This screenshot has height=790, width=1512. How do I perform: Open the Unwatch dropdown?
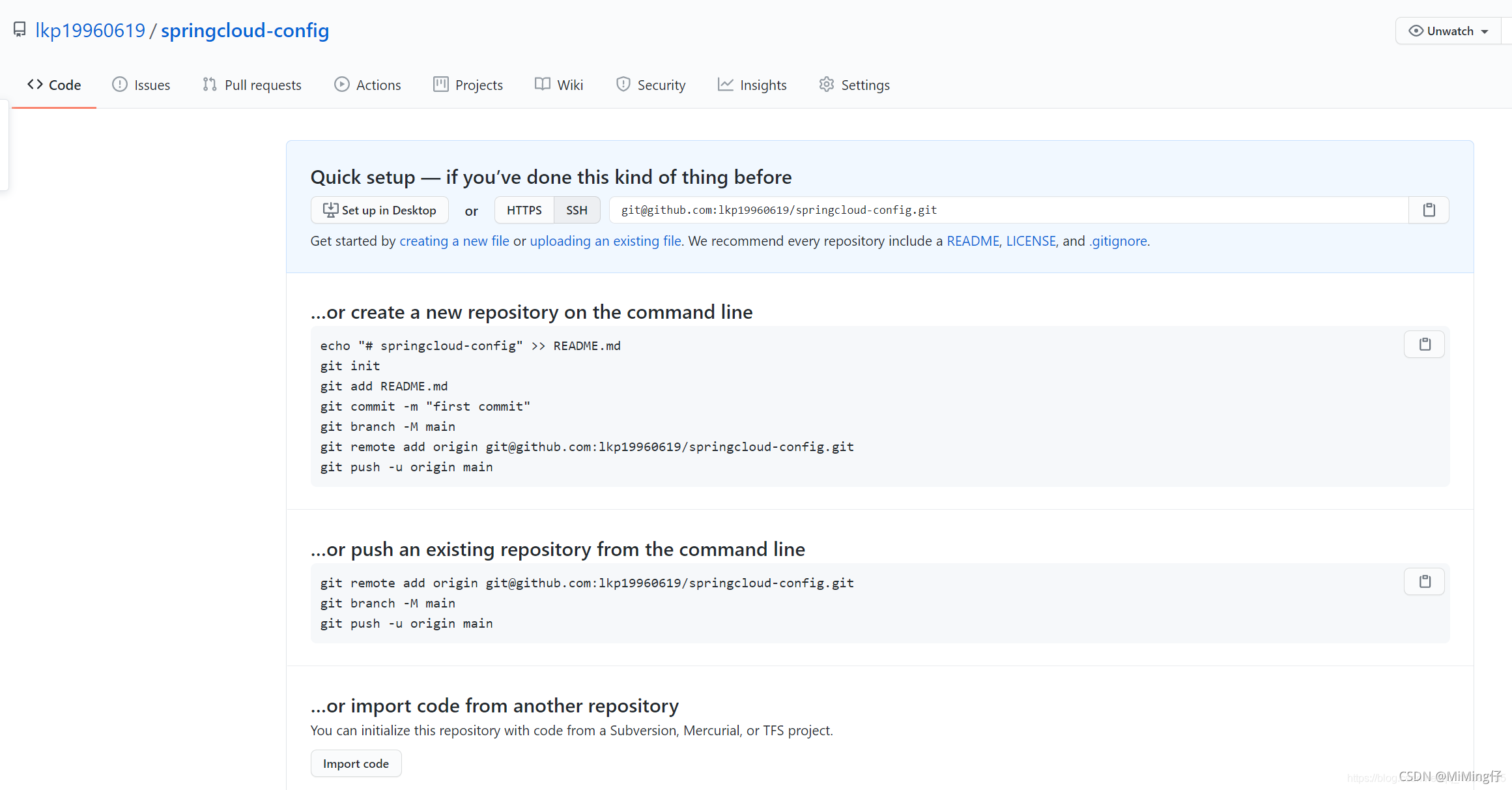(x=1449, y=31)
